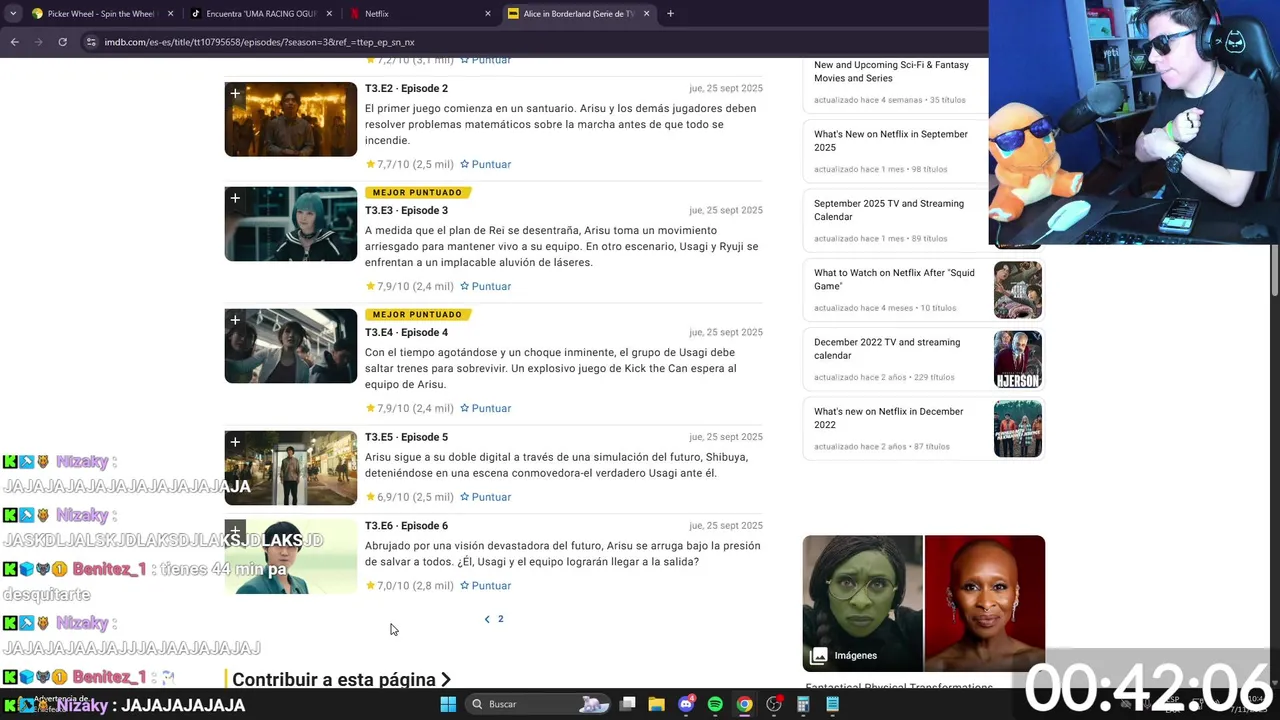Open What's New on Netflix in September 2025
The image size is (1280, 720).
click(x=891, y=140)
